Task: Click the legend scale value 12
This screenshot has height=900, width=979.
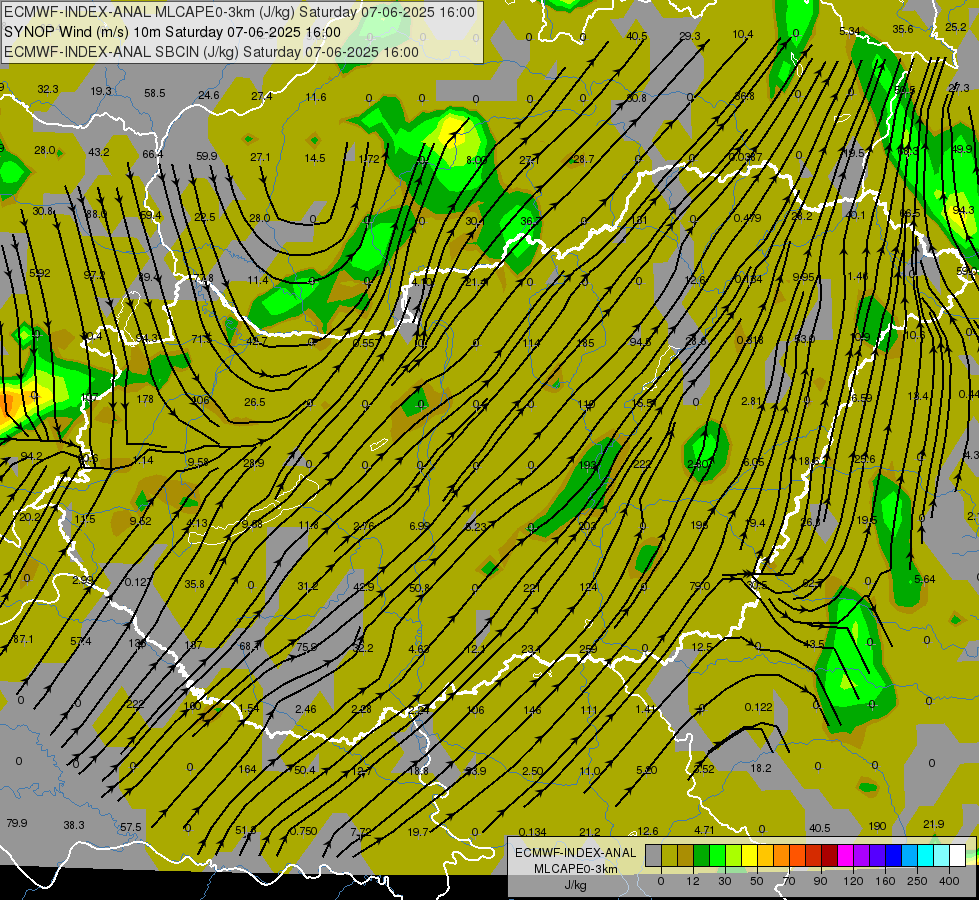Action: [693, 881]
